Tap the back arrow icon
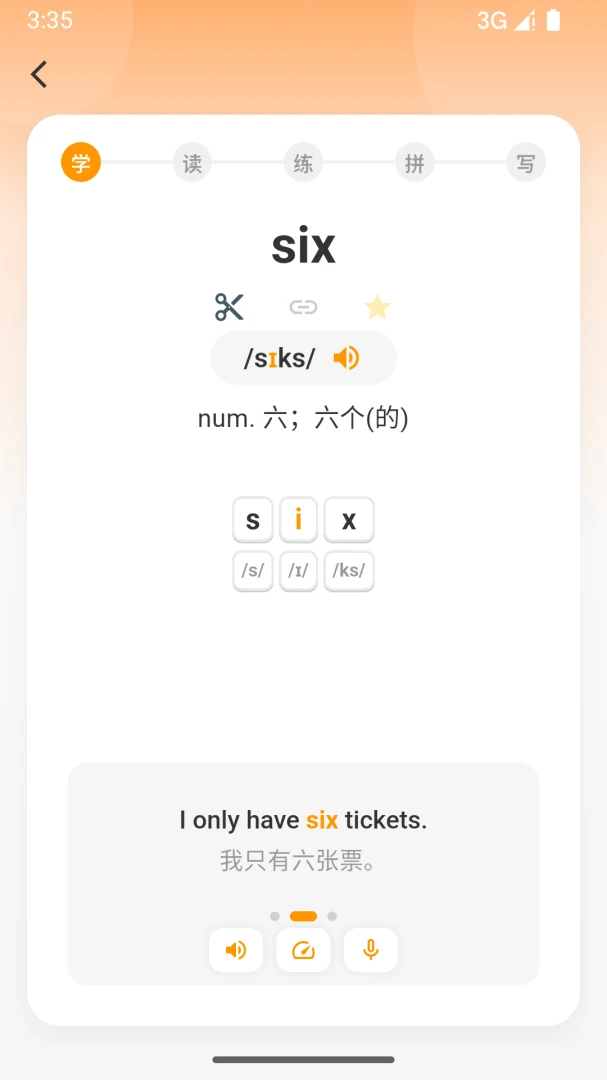 click(39, 74)
